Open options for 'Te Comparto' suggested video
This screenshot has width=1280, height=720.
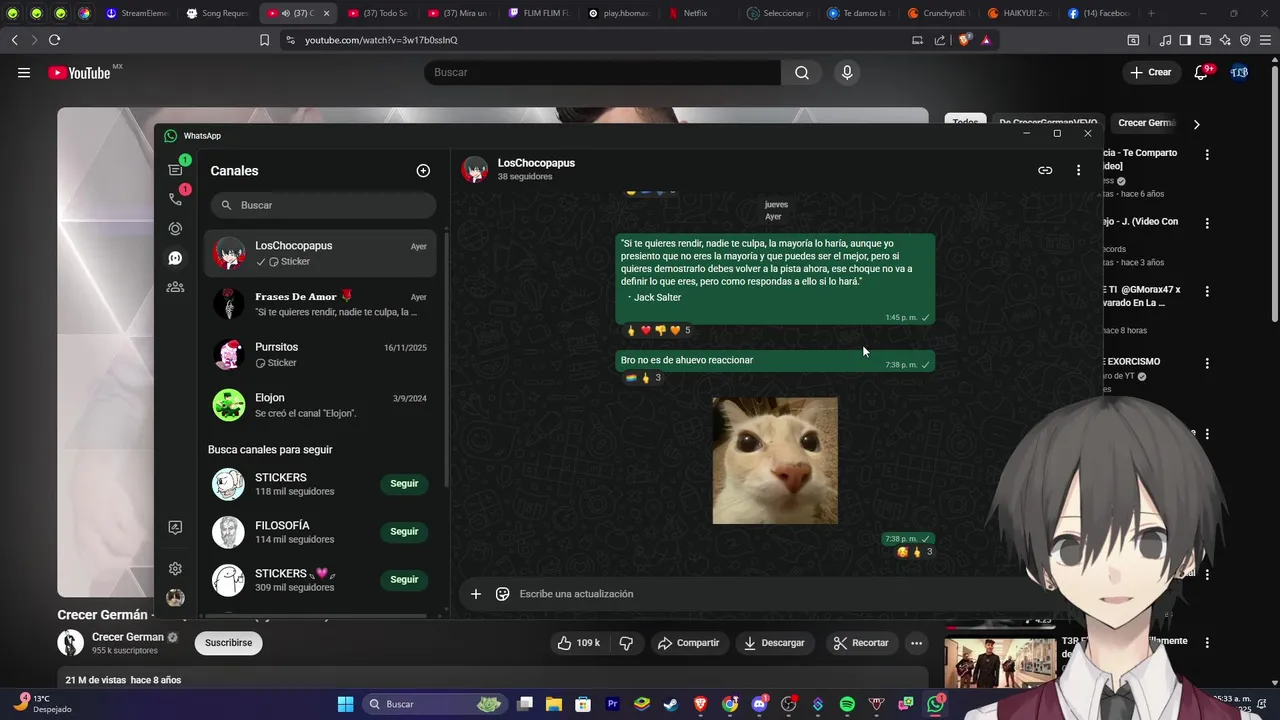point(1207,155)
